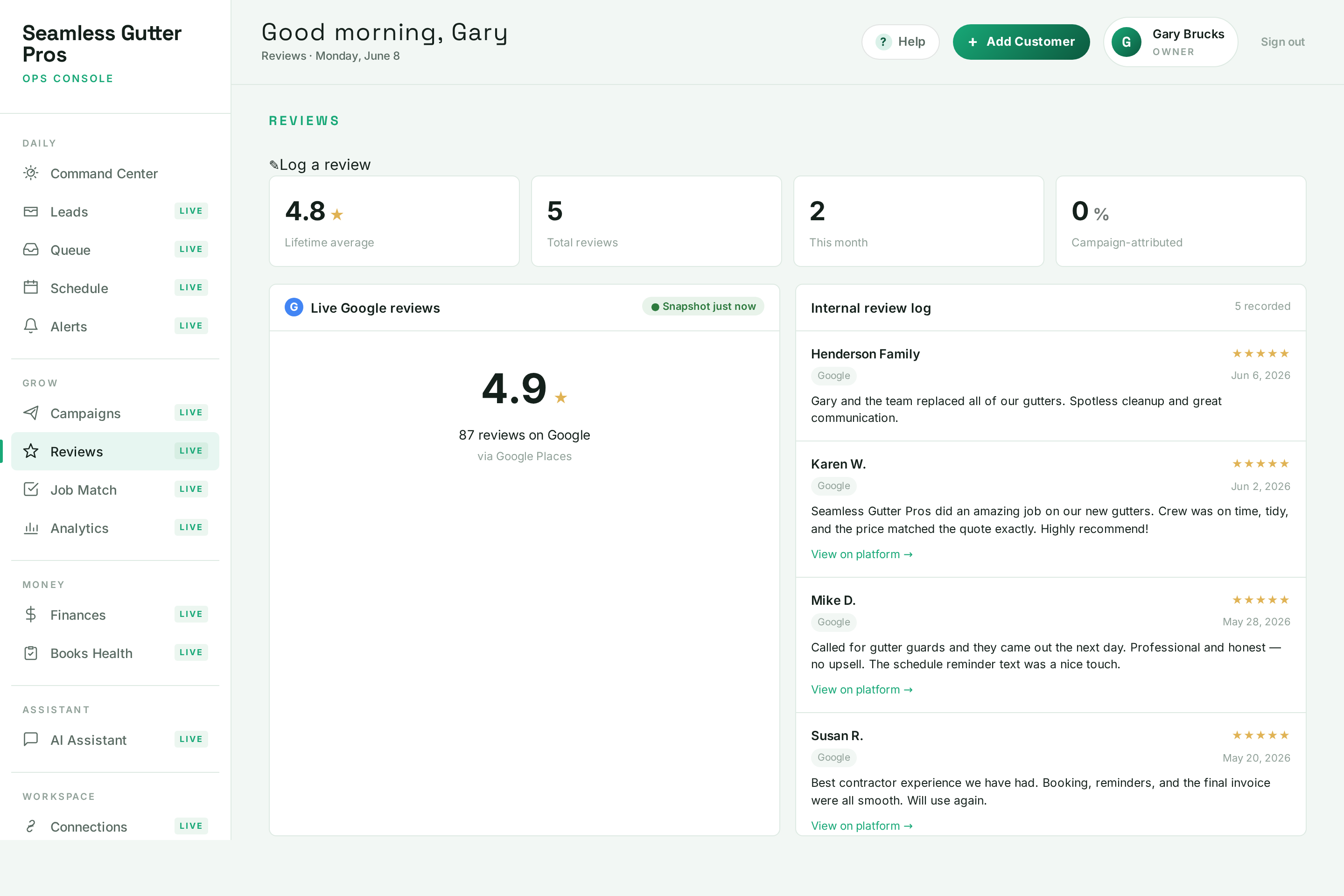Click the star beside 4.9 Google rating
Screen dimensions: 1344x896
click(560, 397)
